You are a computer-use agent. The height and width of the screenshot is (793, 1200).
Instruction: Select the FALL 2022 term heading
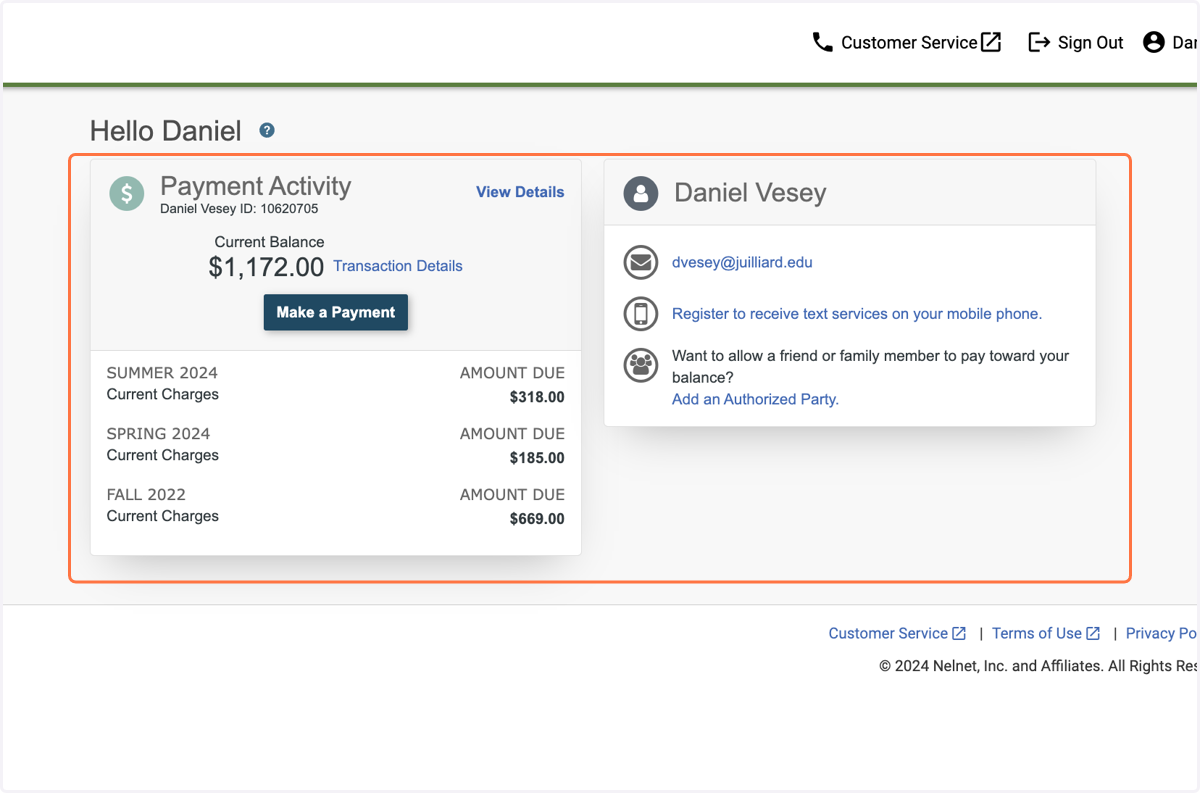pyautogui.click(x=146, y=495)
